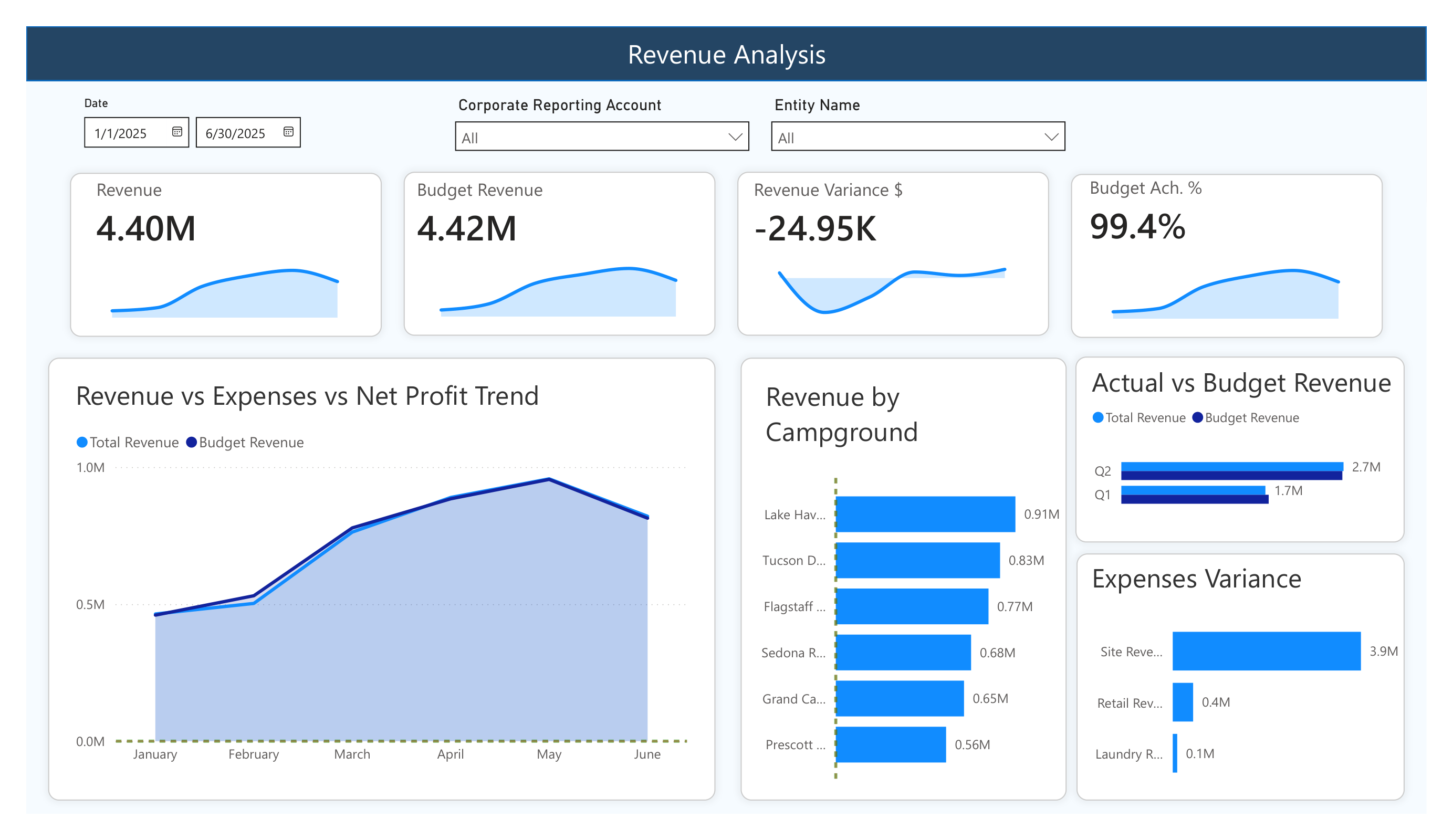The image size is (1453, 840).
Task: Click the May axis label
Action: pos(549,754)
